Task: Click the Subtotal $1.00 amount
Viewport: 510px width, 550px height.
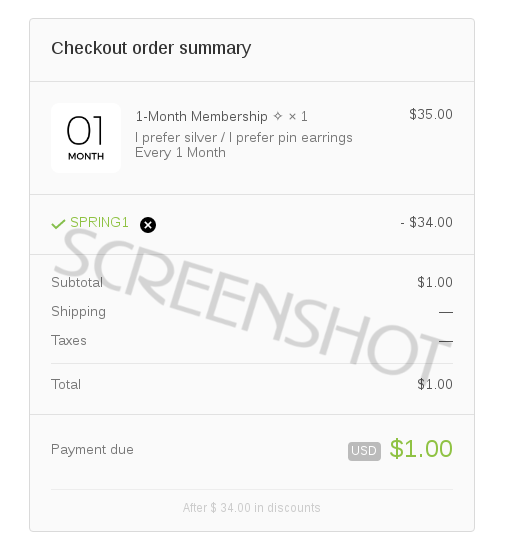Action: [x=435, y=282]
